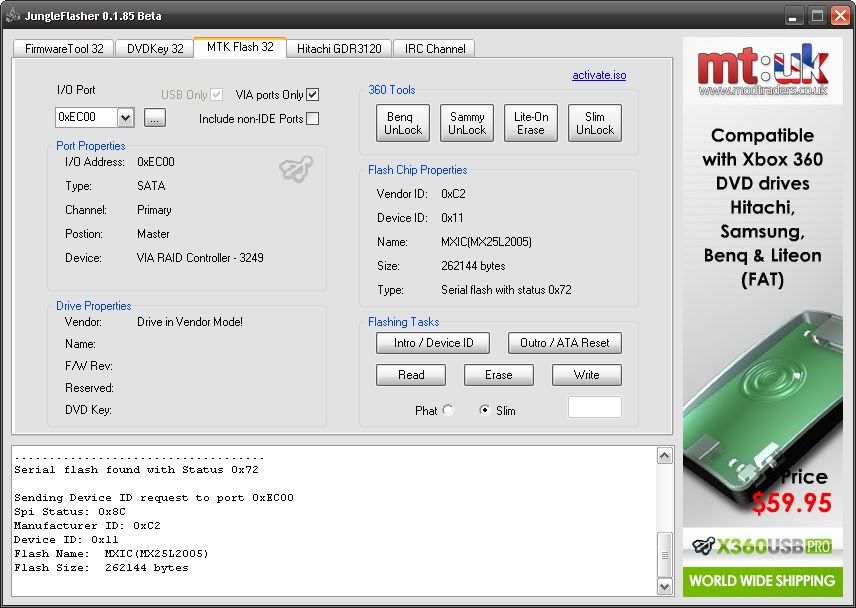Click the Outro / ATA Reset button

[x=564, y=343]
